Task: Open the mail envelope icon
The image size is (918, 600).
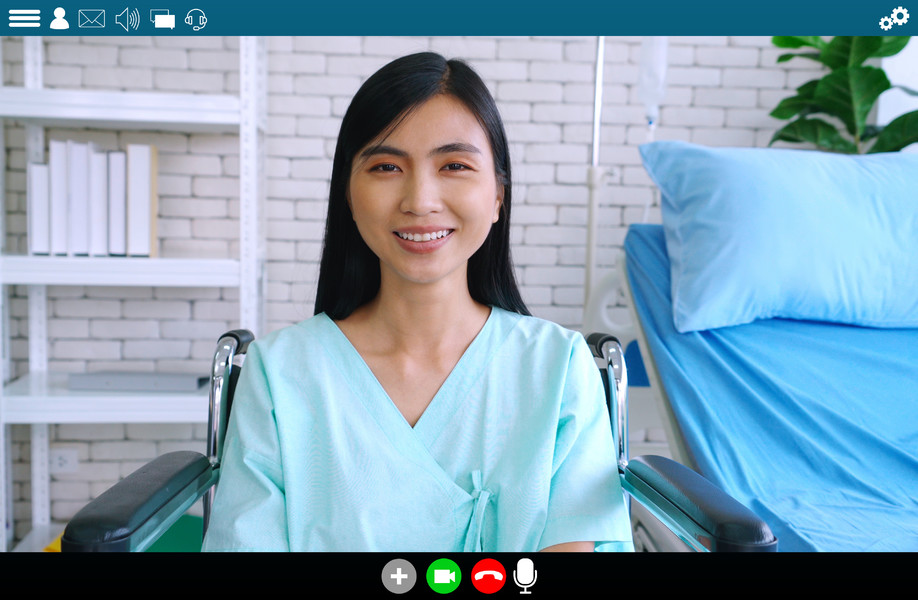Action: [x=92, y=19]
